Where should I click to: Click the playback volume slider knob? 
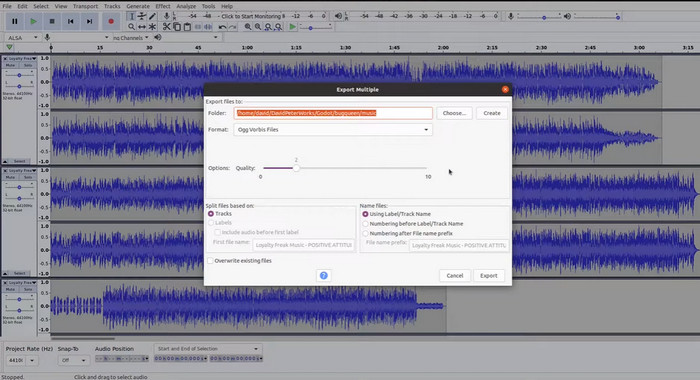(x=617, y=17)
